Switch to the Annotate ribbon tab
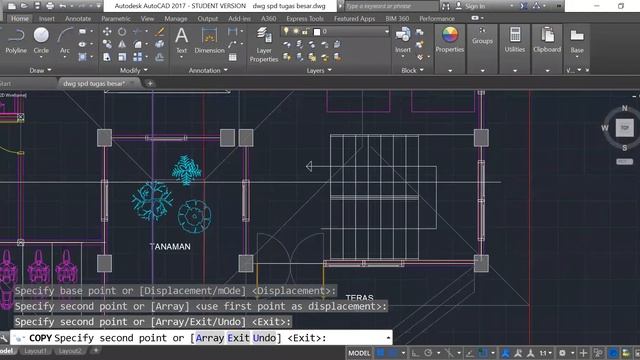The image size is (640, 360). [x=78, y=18]
